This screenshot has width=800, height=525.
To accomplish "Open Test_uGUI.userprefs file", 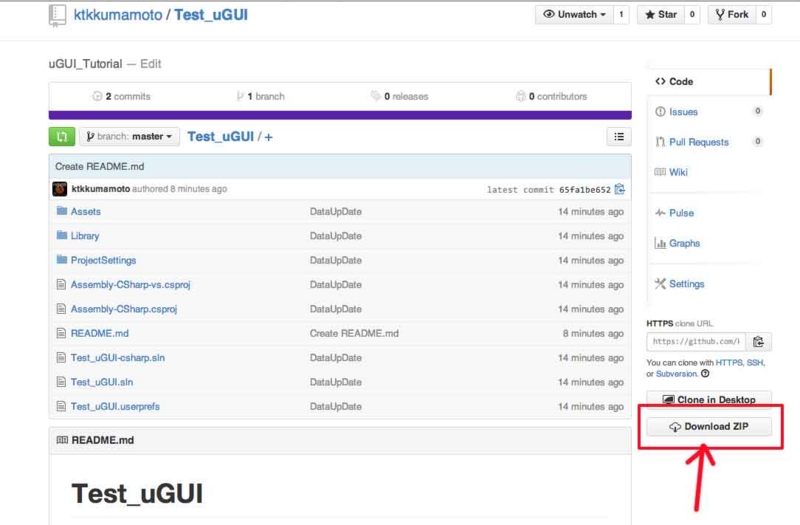I will point(115,407).
